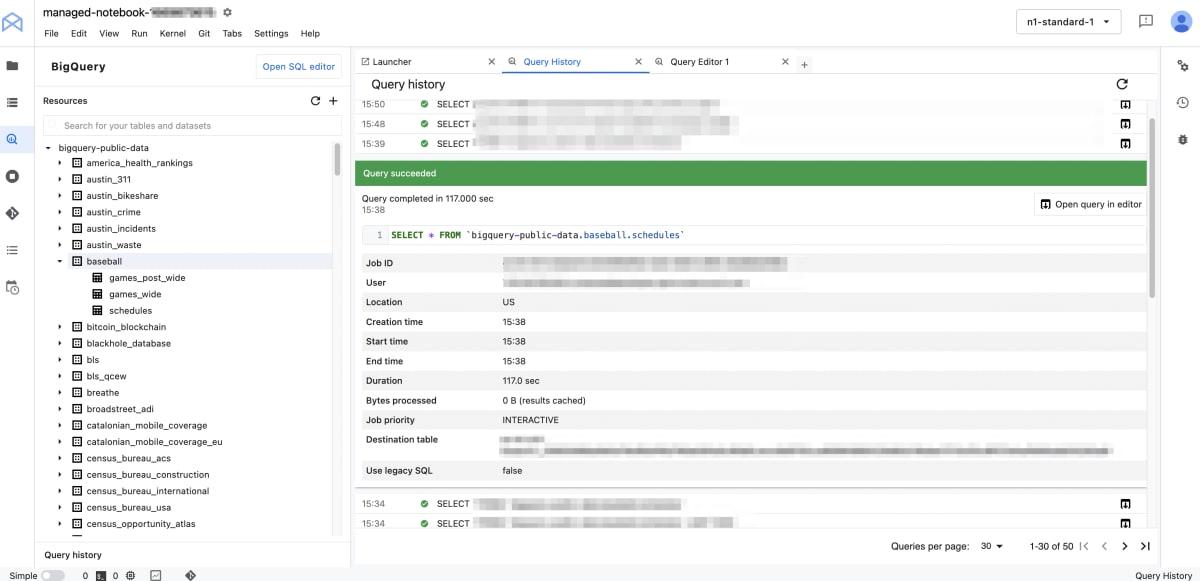Open property inspector gears in right sidebar
1200x581 pixels.
pos(1183,65)
